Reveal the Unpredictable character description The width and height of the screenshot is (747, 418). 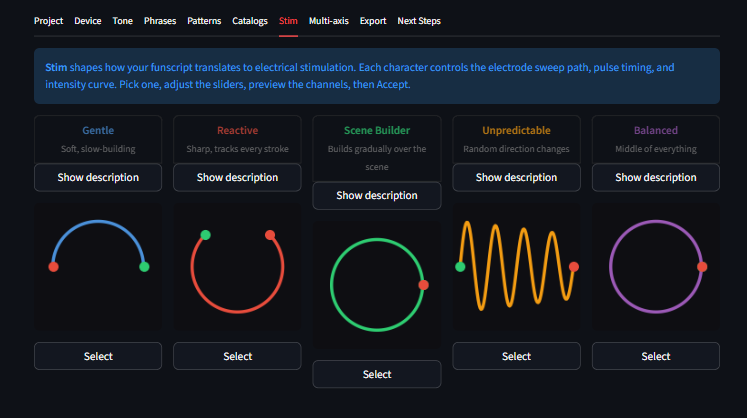(x=516, y=177)
